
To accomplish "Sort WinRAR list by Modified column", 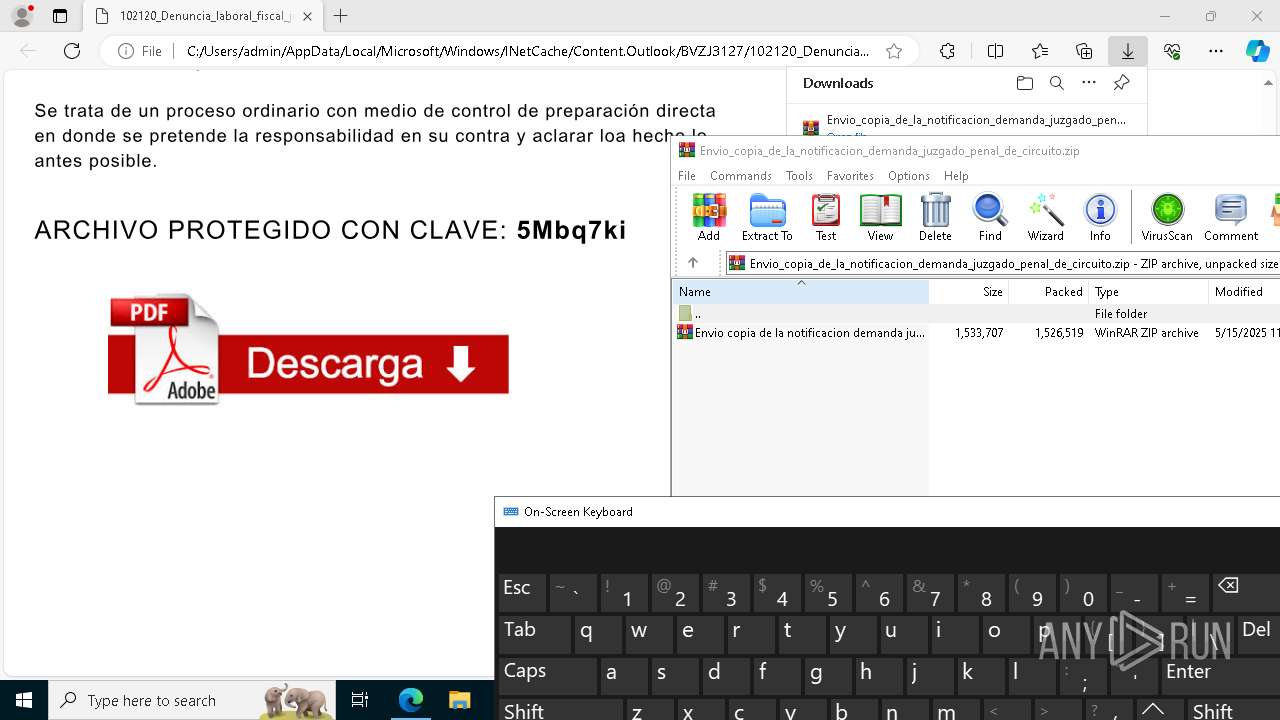I will (x=1244, y=292).
